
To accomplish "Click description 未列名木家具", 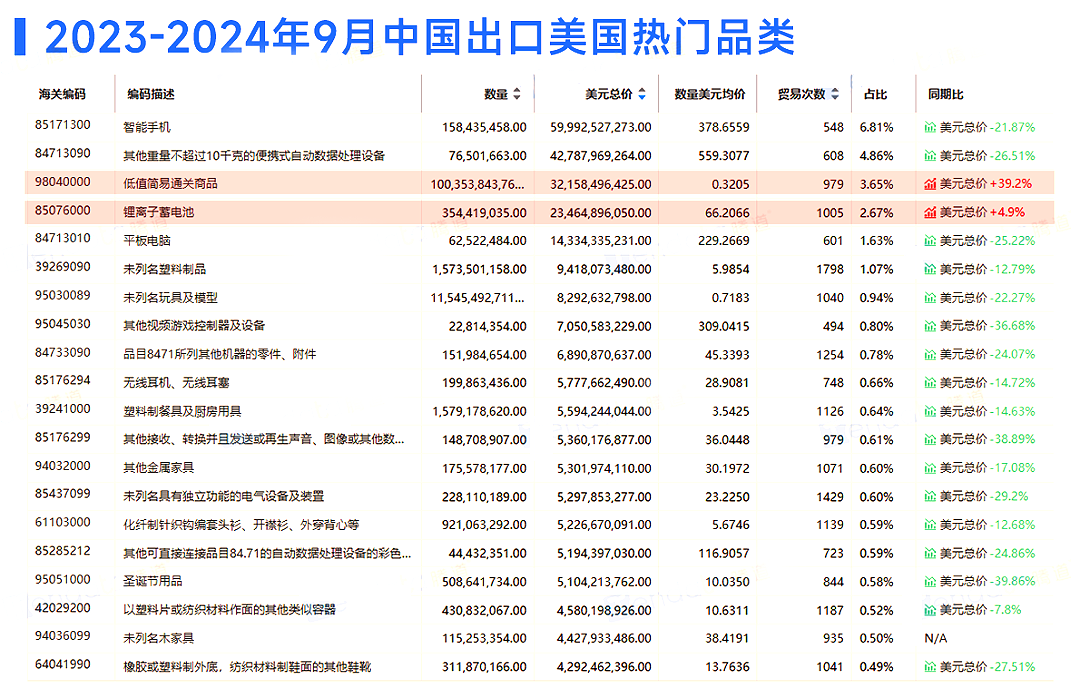I will [158, 639].
